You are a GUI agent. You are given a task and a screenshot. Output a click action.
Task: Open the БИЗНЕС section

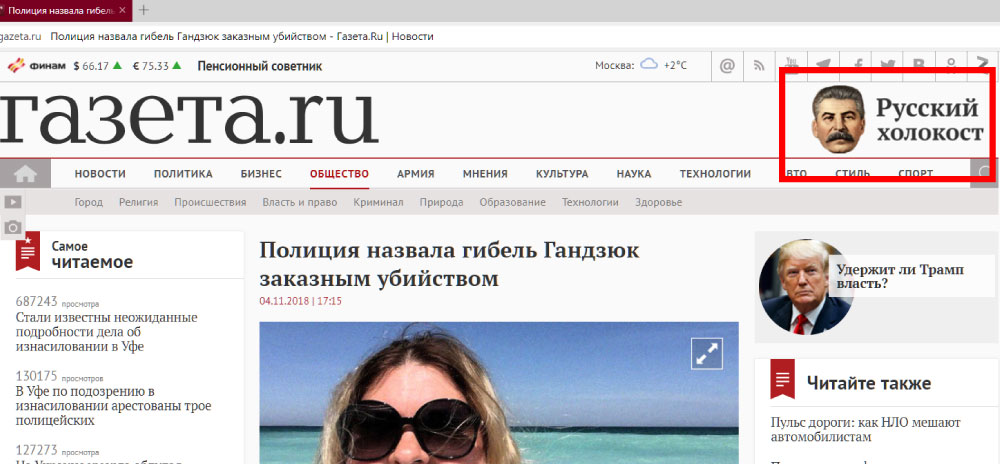pos(261,173)
